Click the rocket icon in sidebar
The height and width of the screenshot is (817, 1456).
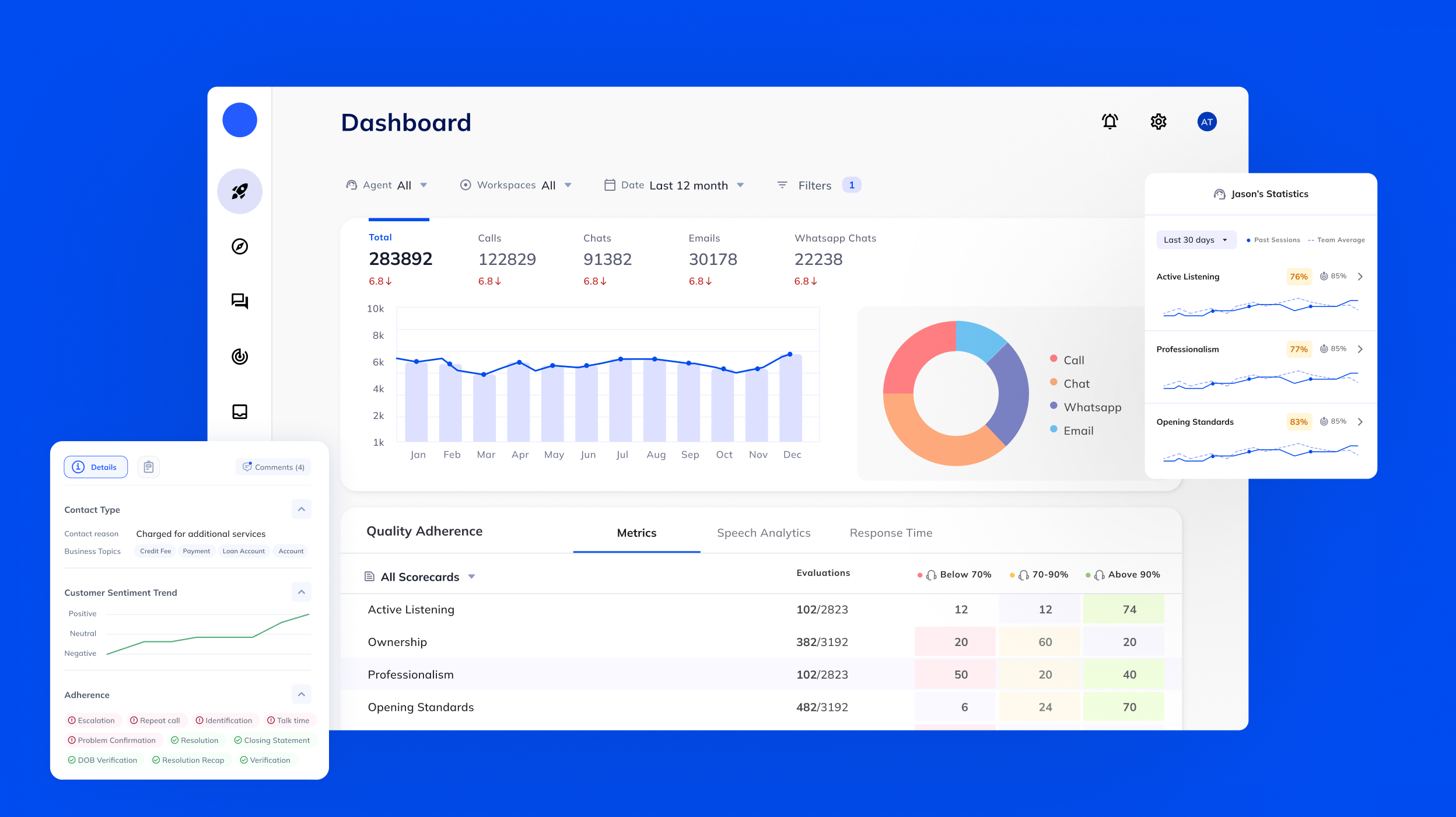[240, 191]
